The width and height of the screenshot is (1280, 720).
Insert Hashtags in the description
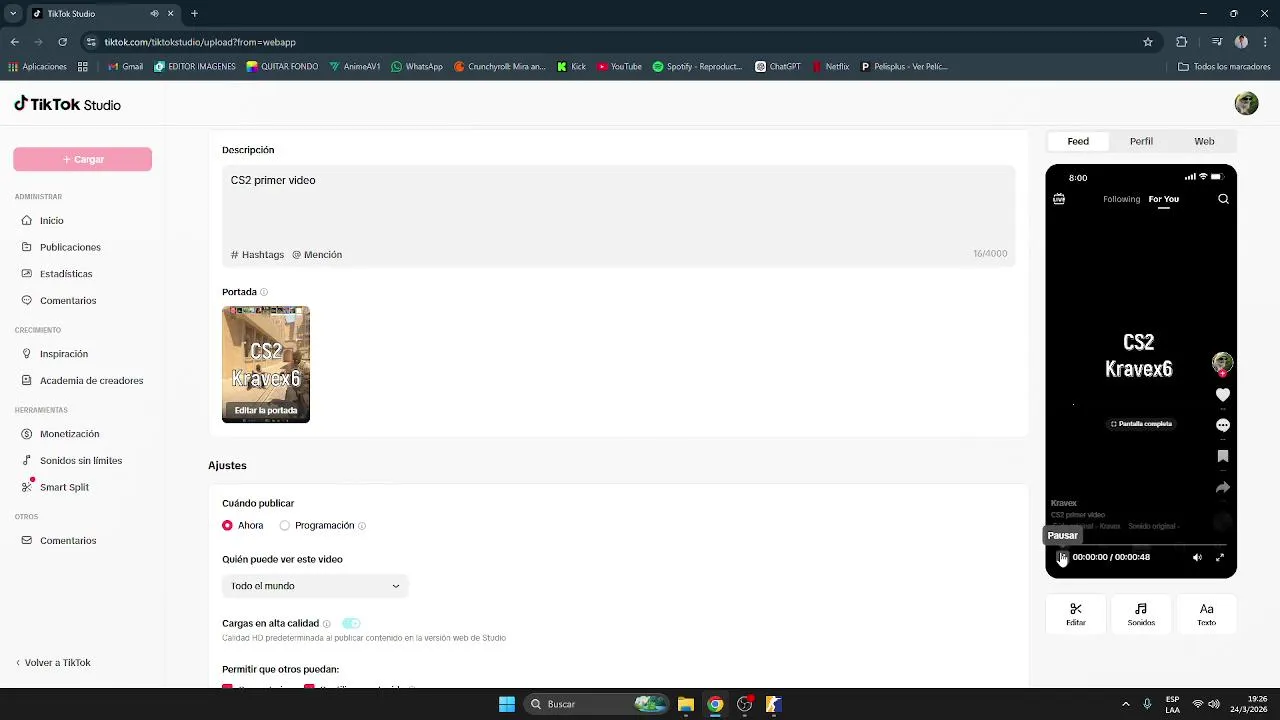(x=257, y=255)
